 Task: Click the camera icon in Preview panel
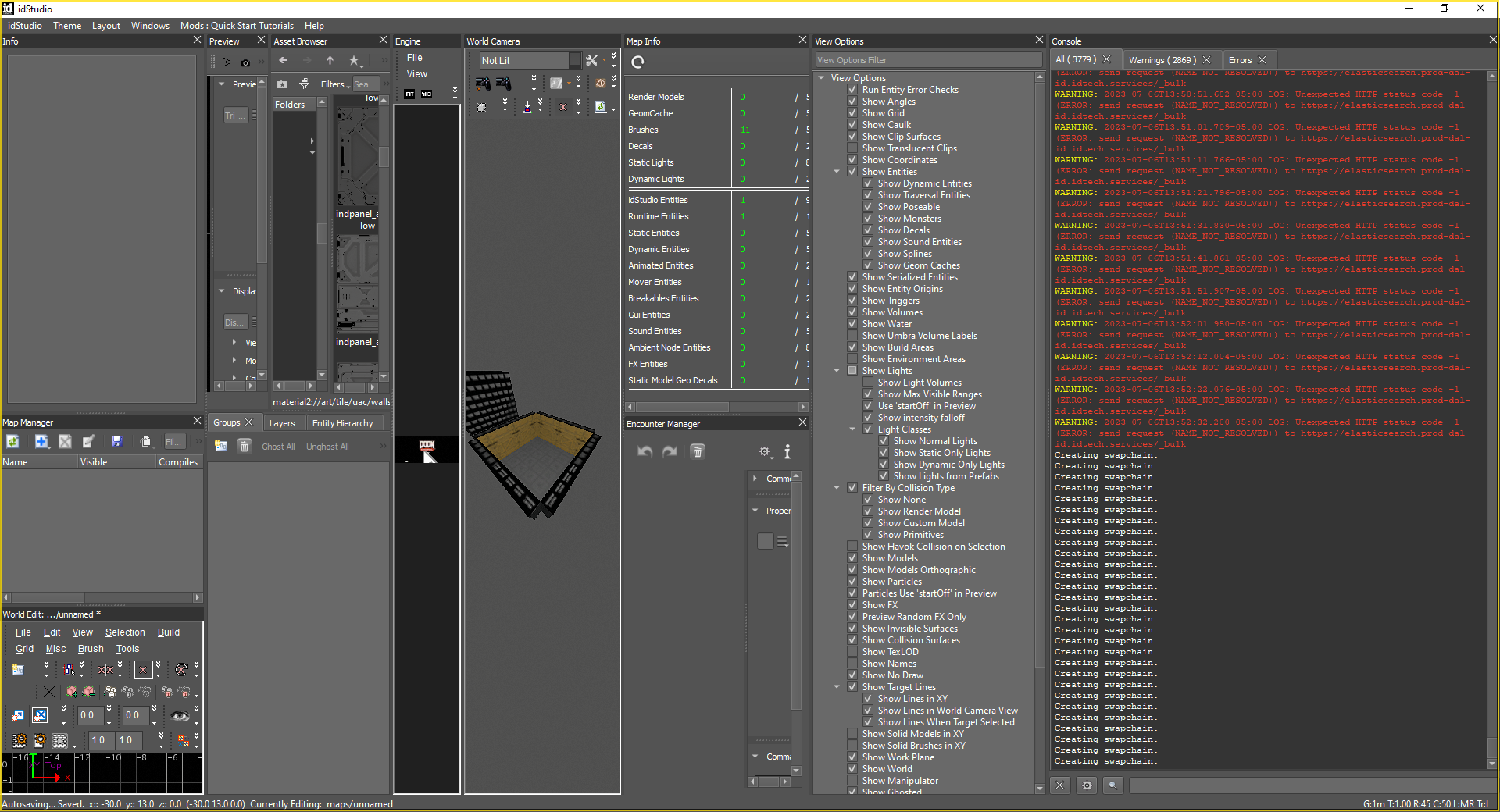[245, 62]
